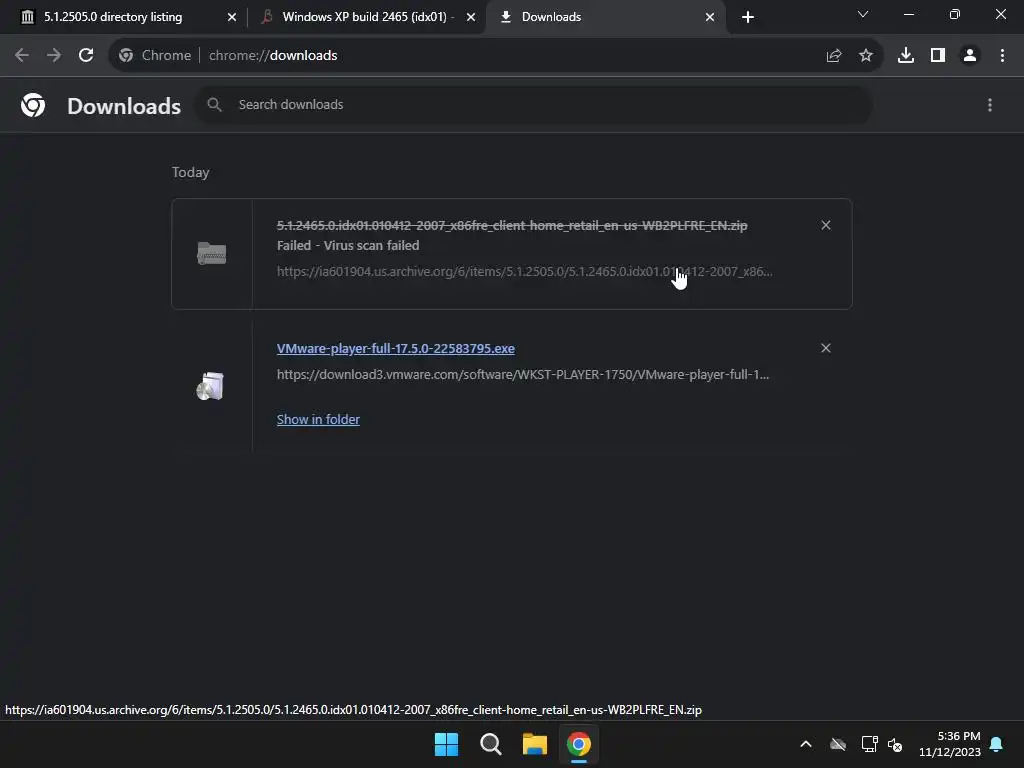
Task: Click the search magnifier in downloads search
Action: (214, 104)
